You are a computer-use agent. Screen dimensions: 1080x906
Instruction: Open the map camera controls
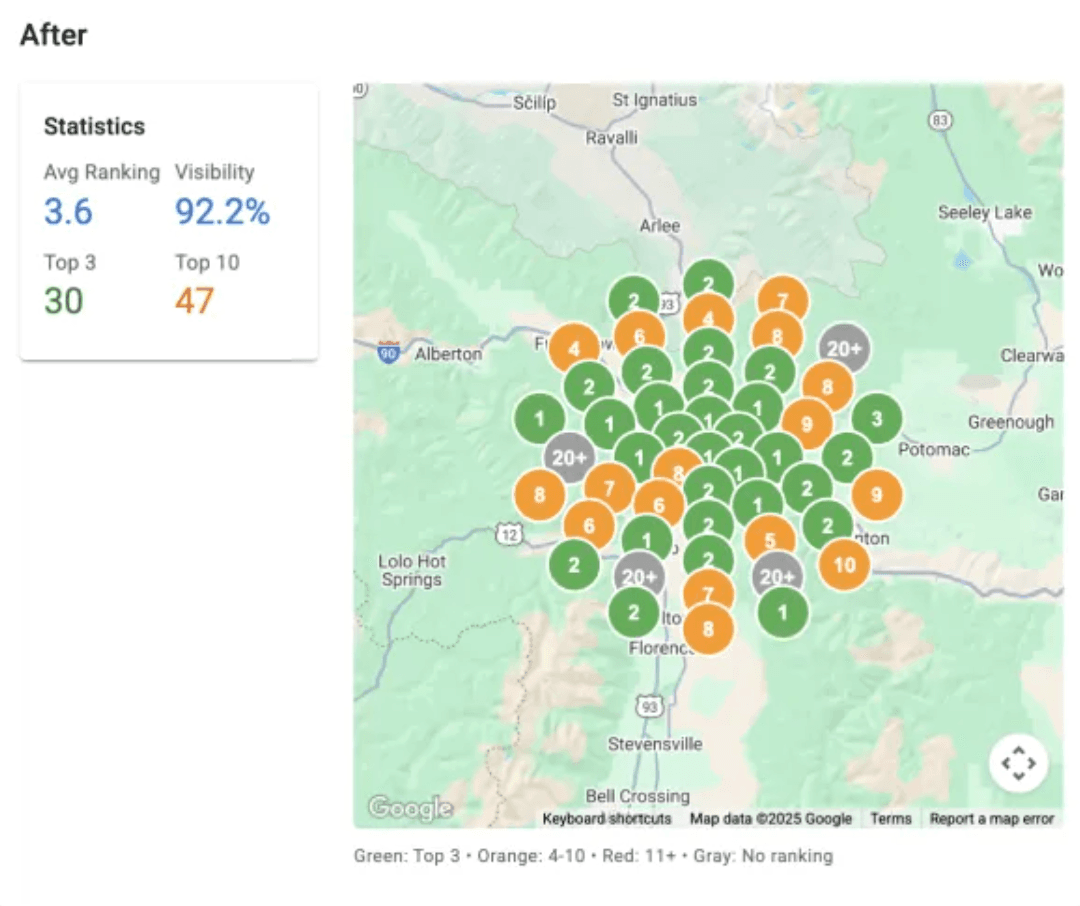point(1018,764)
